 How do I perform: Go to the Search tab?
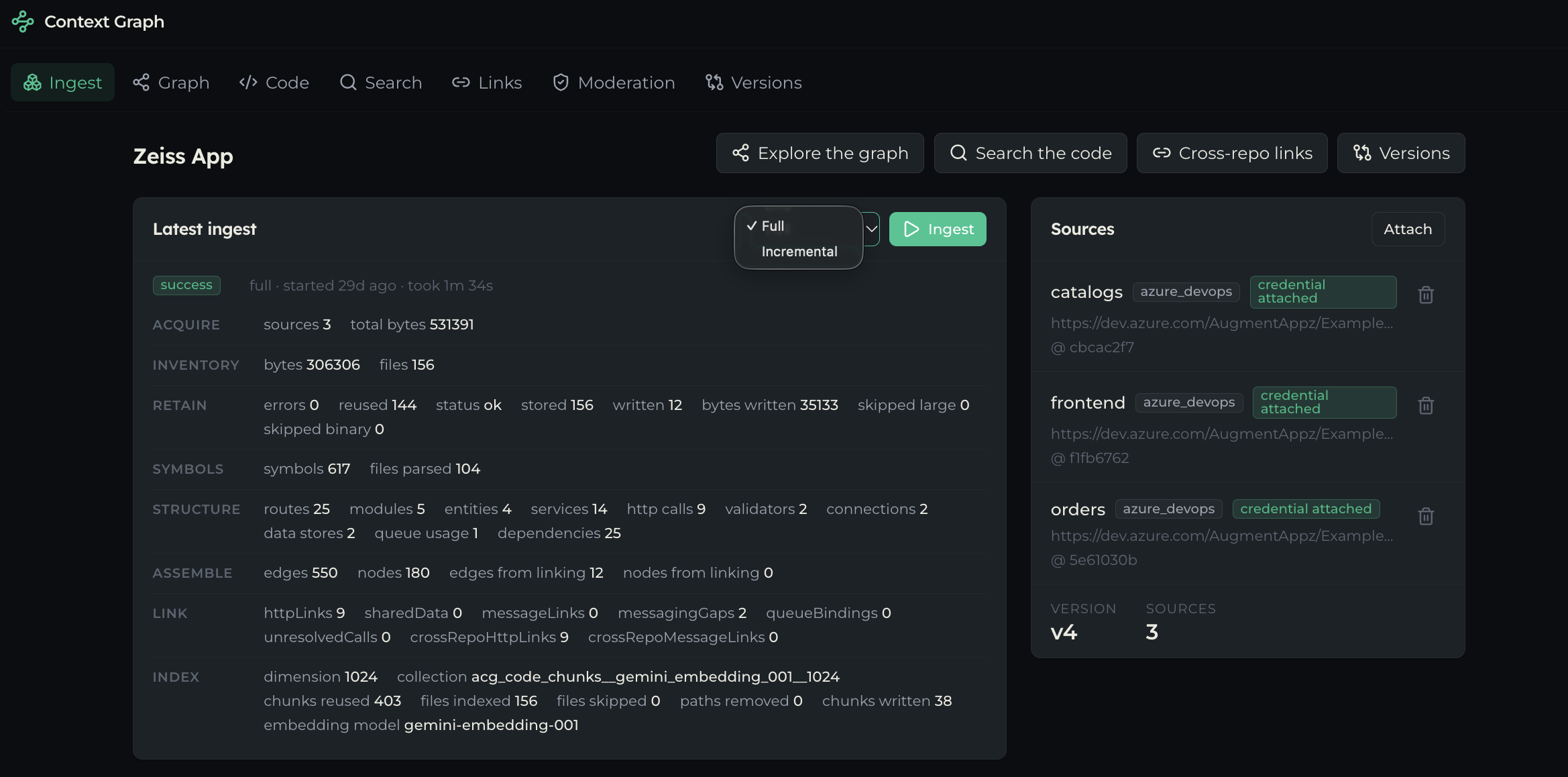coord(381,83)
